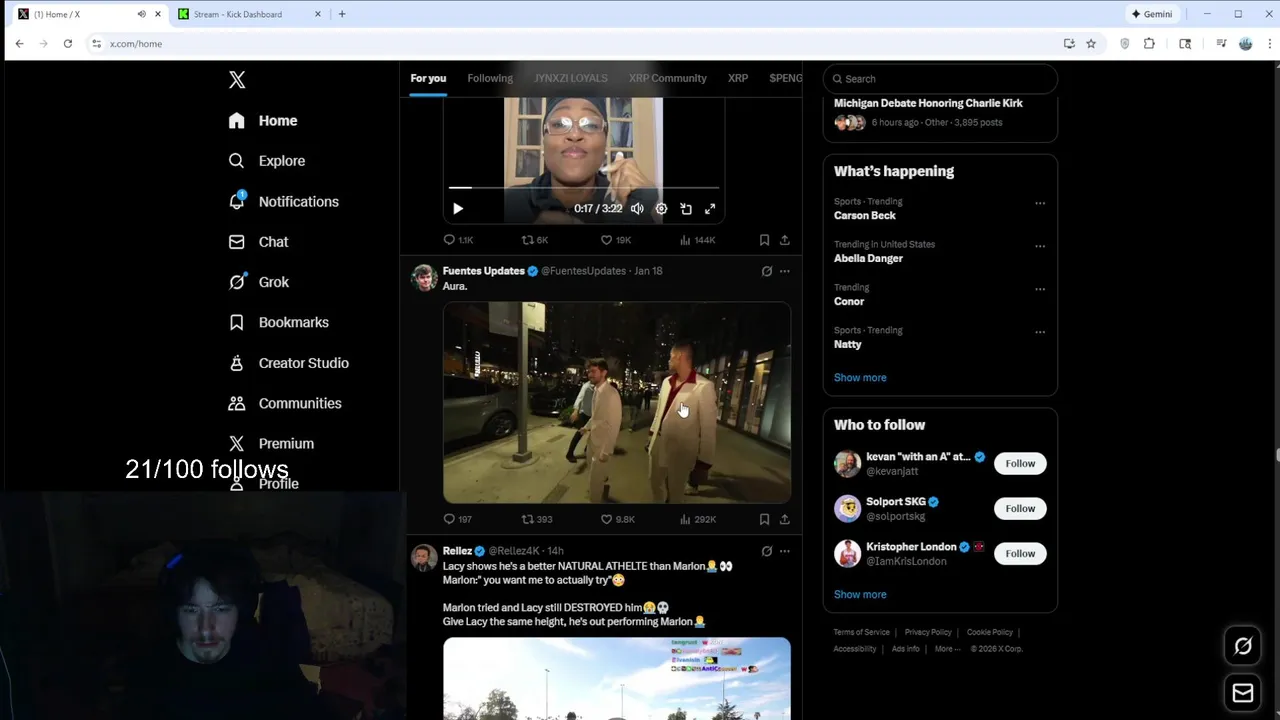Repost the Aura post (393)
Image resolution: width=1280 pixels, height=720 pixels.
tap(537, 519)
